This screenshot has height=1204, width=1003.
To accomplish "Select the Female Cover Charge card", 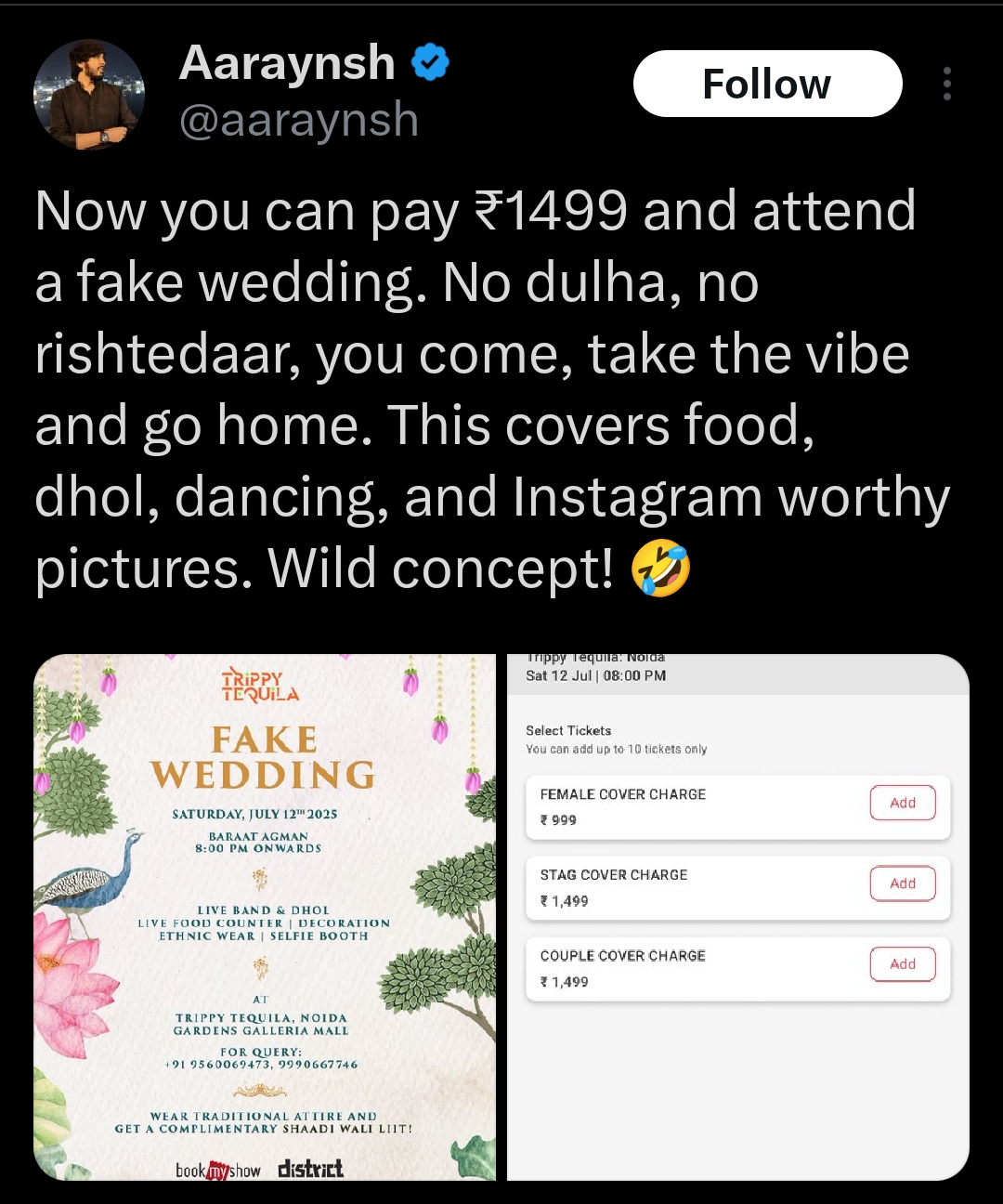I will pyautogui.click(x=738, y=807).
